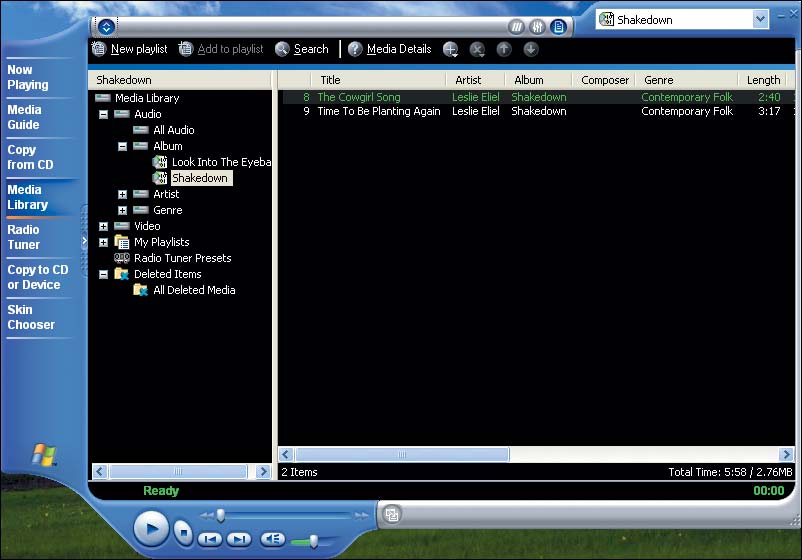This screenshot has height=560, width=802.
Task: Collapse the Album tree node
Action: [122, 147]
